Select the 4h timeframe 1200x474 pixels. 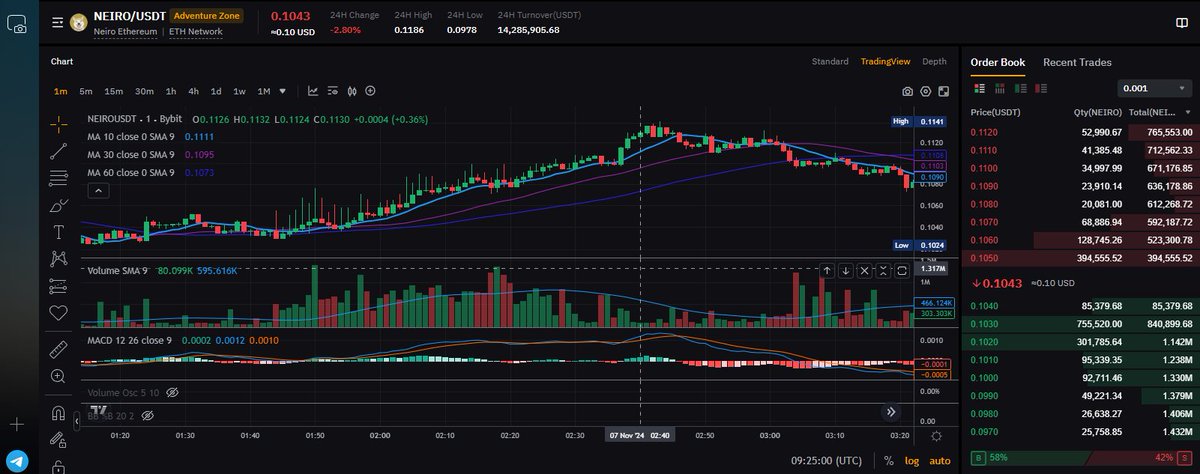(x=193, y=91)
